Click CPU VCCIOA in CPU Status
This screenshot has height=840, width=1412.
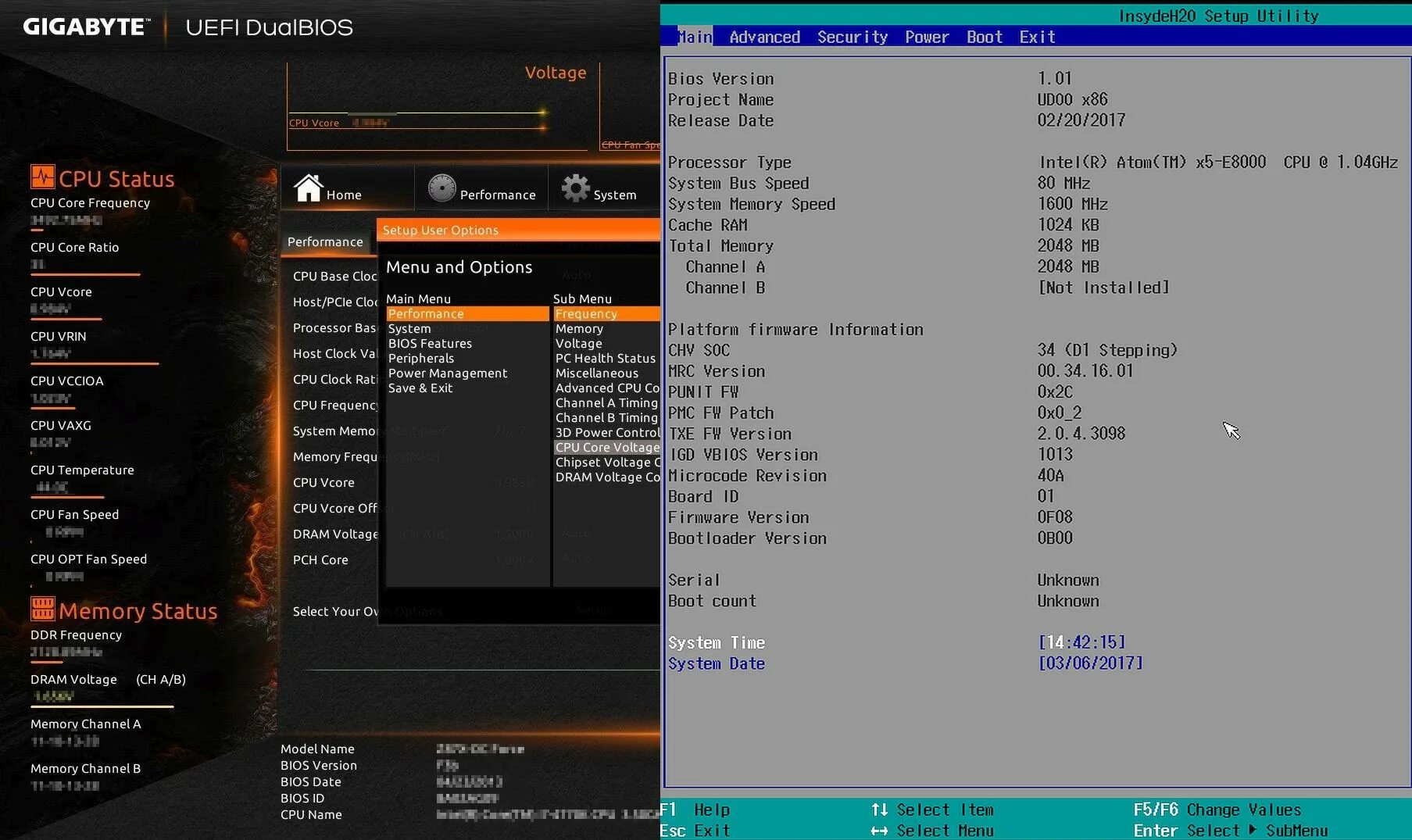click(66, 381)
